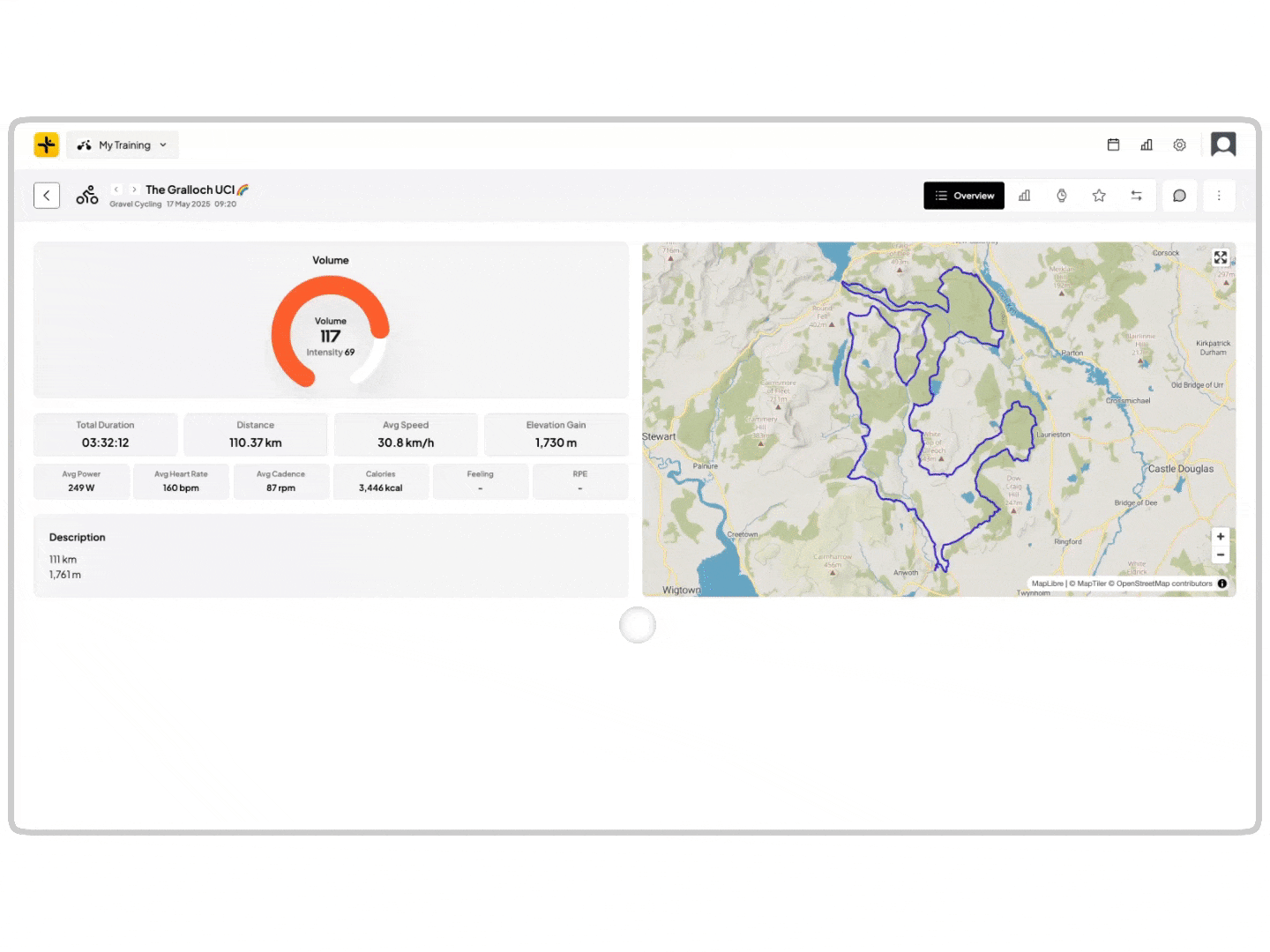
Task: Switch to the star tab in activity bar
Action: click(x=1099, y=196)
